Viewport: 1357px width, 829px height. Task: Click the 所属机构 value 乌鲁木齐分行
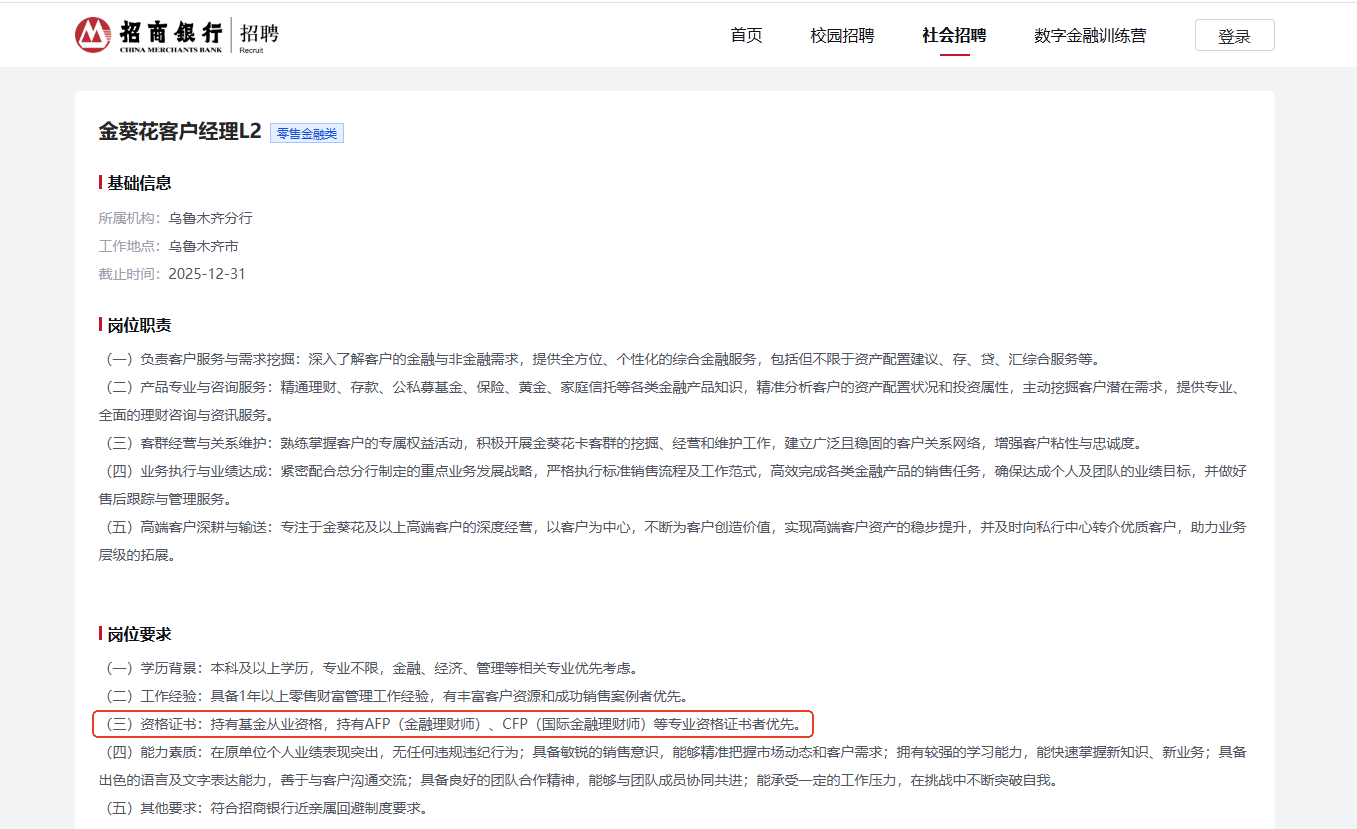tap(210, 218)
